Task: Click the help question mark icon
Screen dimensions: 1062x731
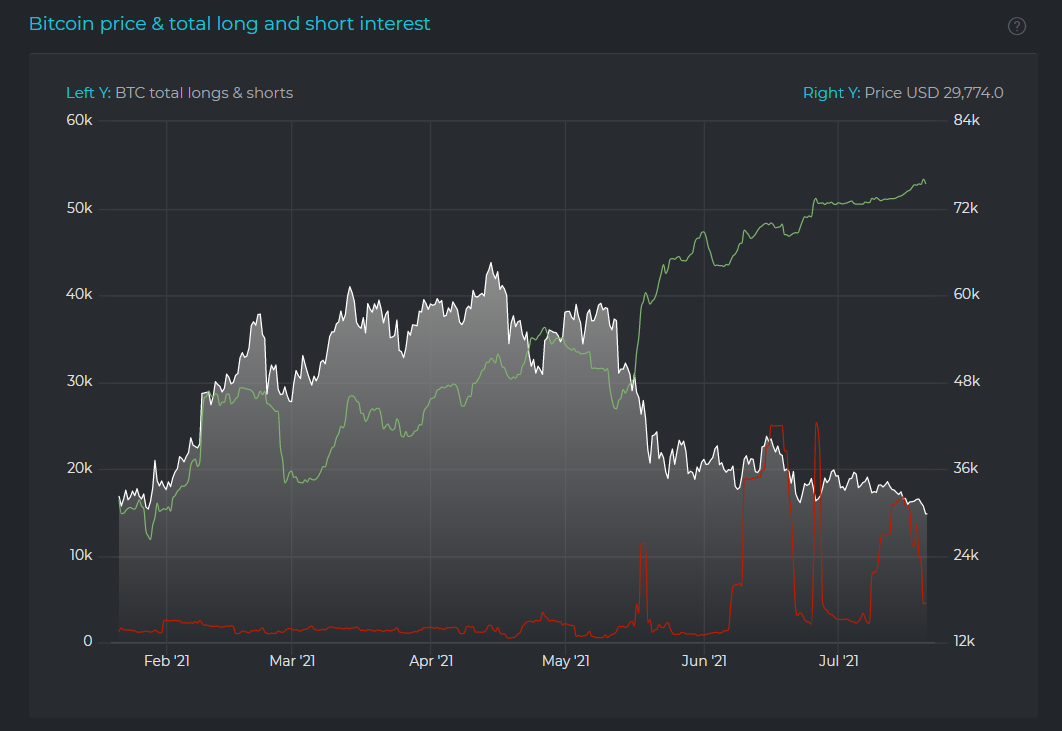Action: coord(1017,26)
